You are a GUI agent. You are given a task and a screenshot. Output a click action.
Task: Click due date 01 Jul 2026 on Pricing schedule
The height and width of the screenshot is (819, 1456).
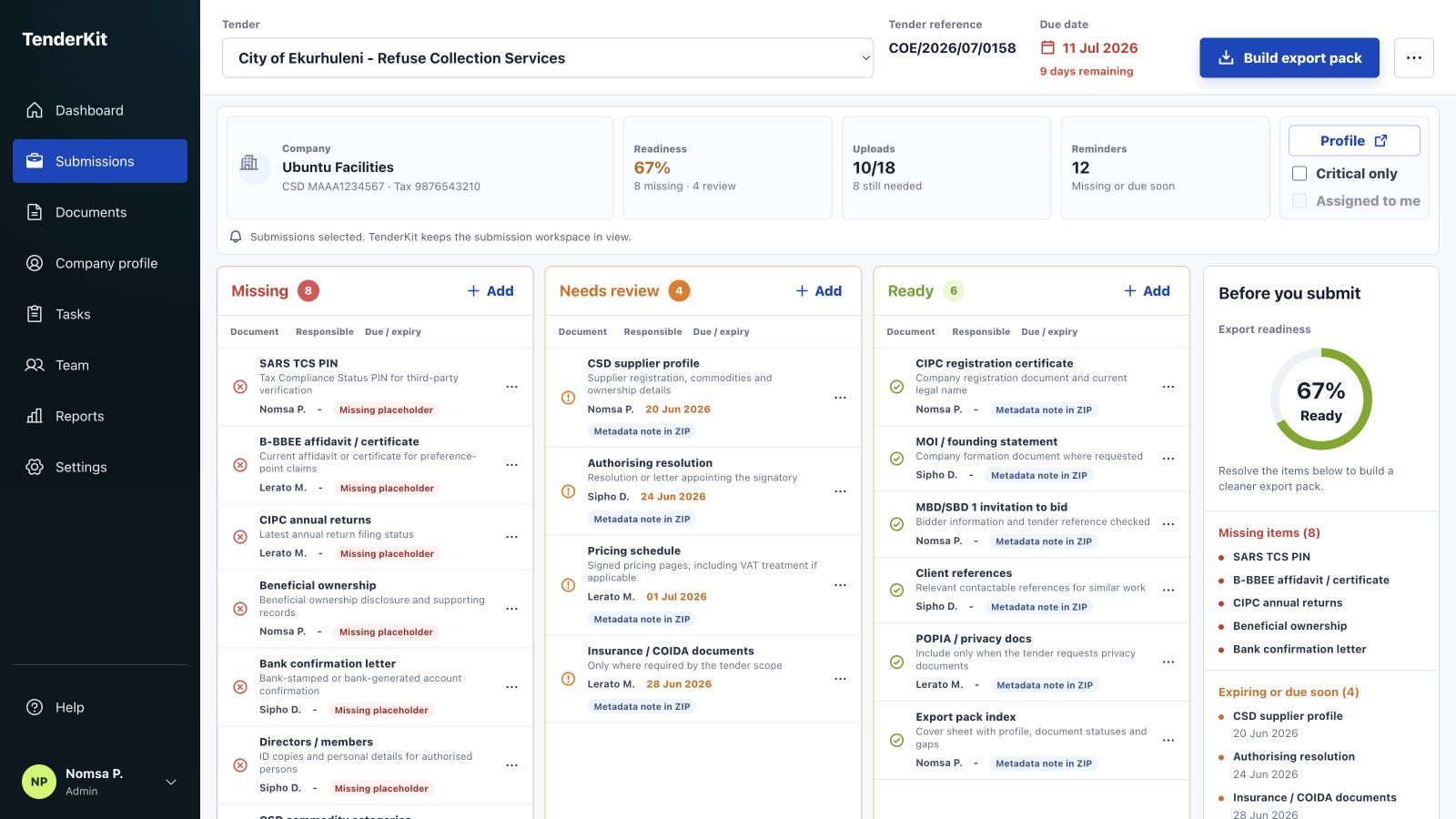click(676, 597)
